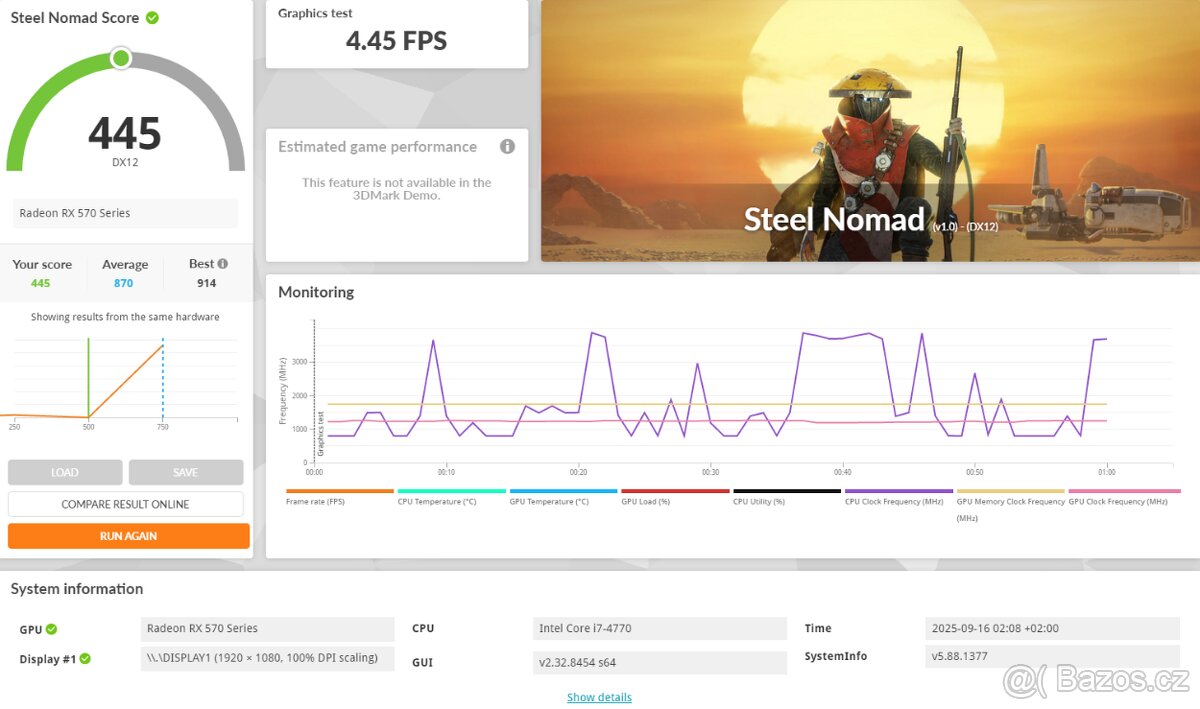The width and height of the screenshot is (1200, 709).
Task: Click the green check icon beside Display #1
Action: pyautogui.click(x=85, y=659)
